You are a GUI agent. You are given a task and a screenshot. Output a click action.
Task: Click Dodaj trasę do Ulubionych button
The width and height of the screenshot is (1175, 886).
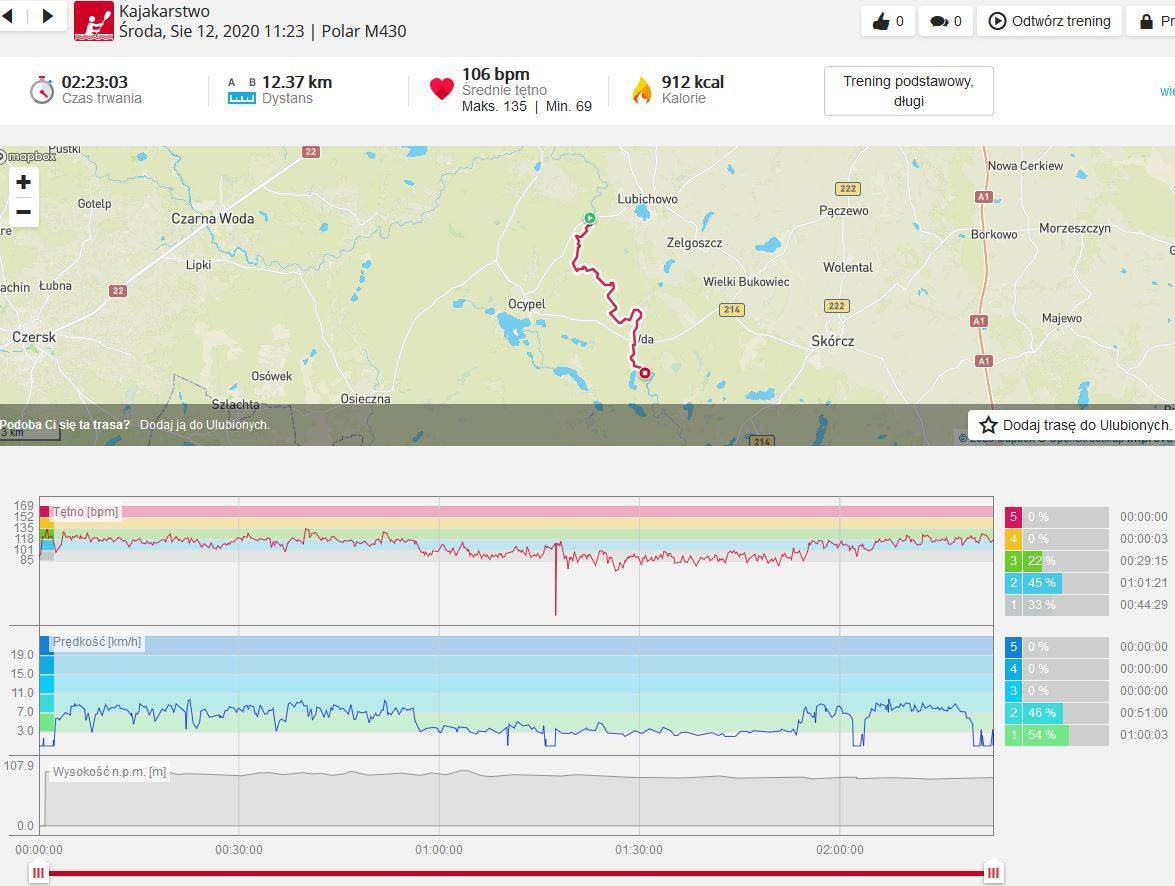click(x=1073, y=425)
